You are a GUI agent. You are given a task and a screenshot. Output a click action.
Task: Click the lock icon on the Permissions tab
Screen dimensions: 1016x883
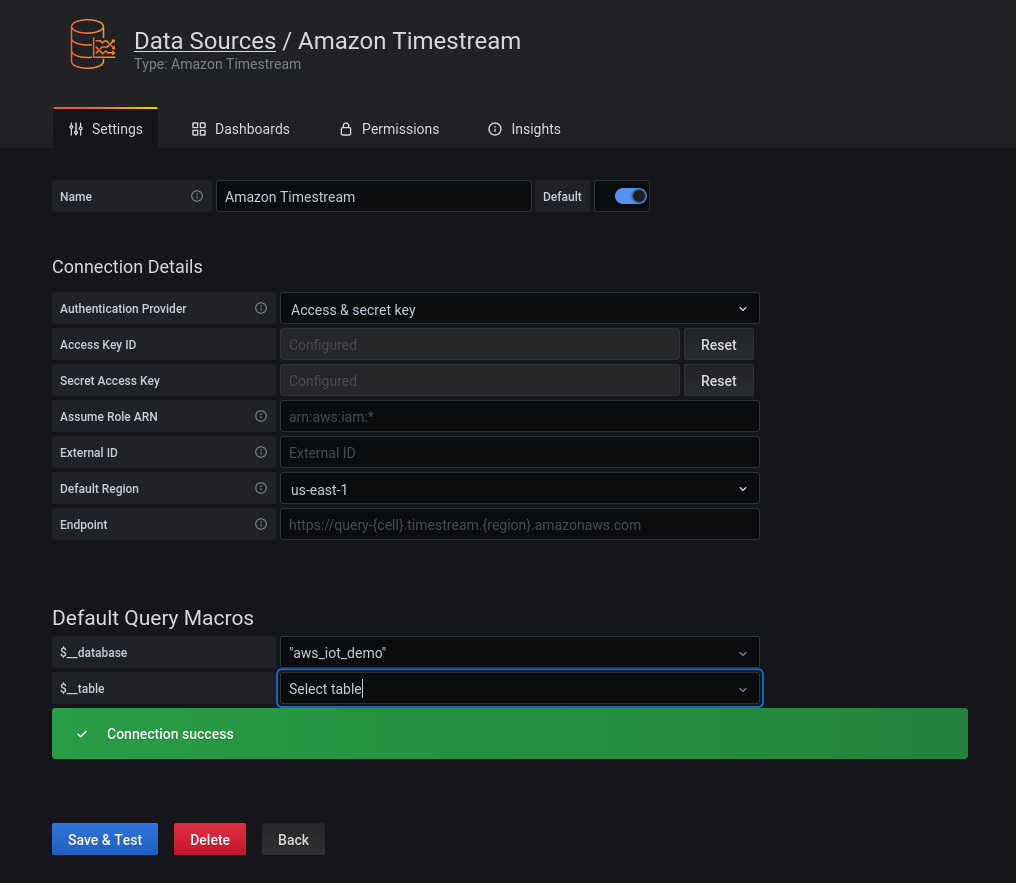click(344, 129)
